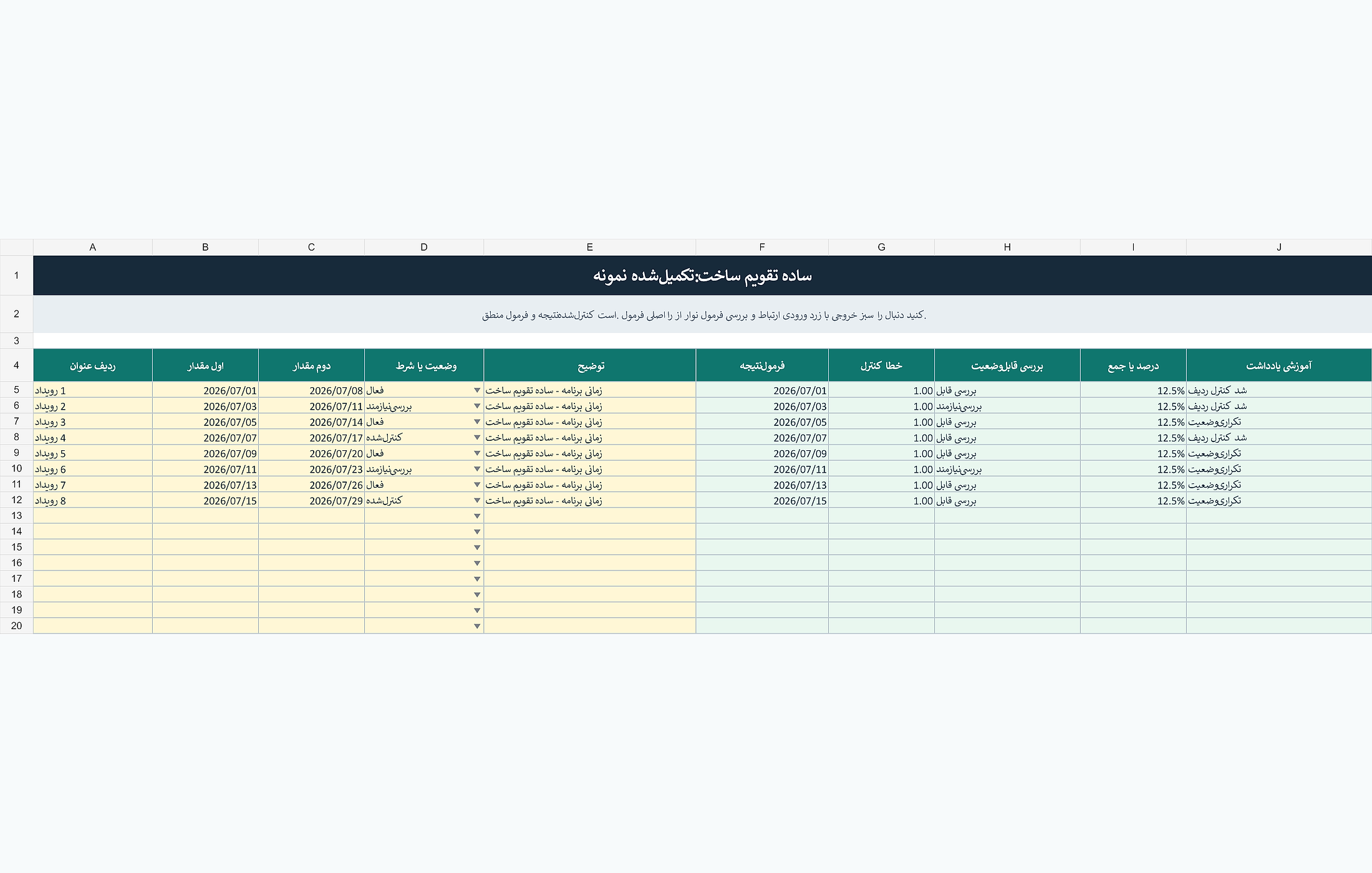Open the dropdown arrow in row 16
This screenshot has height=873, width=1372.
(477, 563)
